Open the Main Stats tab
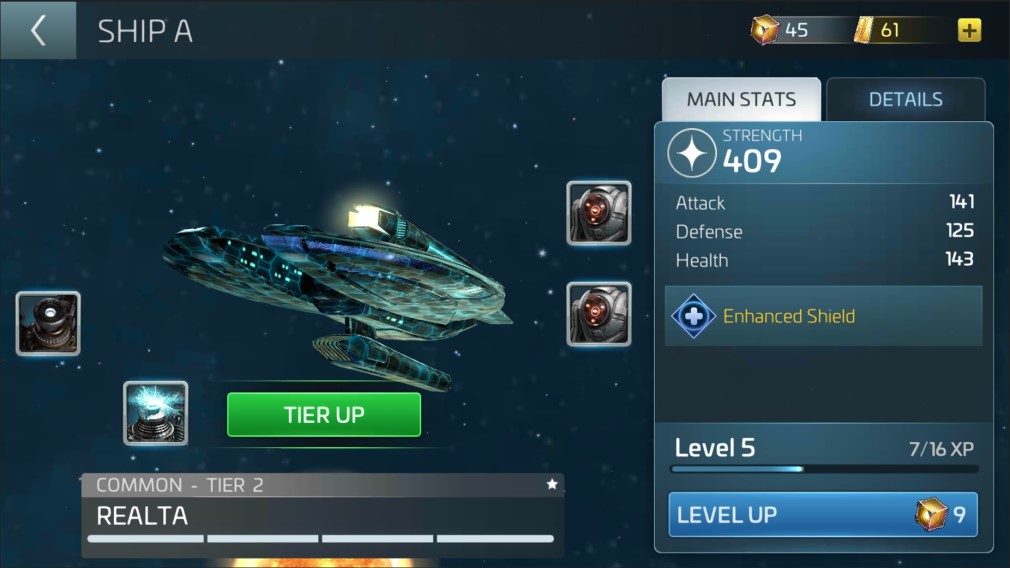 point(741,99)
